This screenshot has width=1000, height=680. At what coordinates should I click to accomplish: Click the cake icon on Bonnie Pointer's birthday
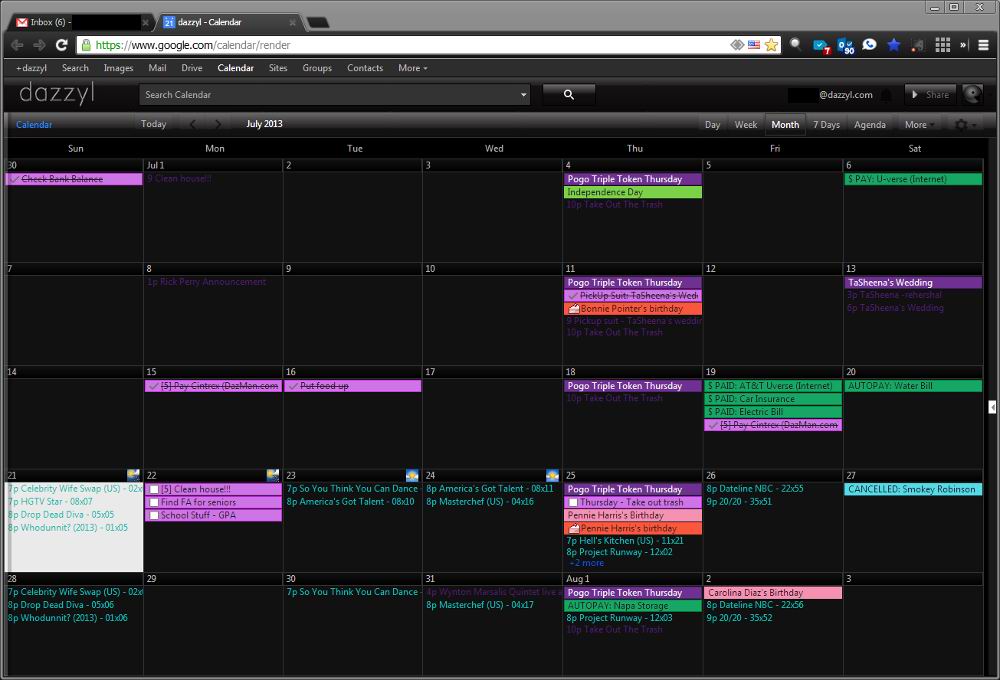[x=573, y=309]
